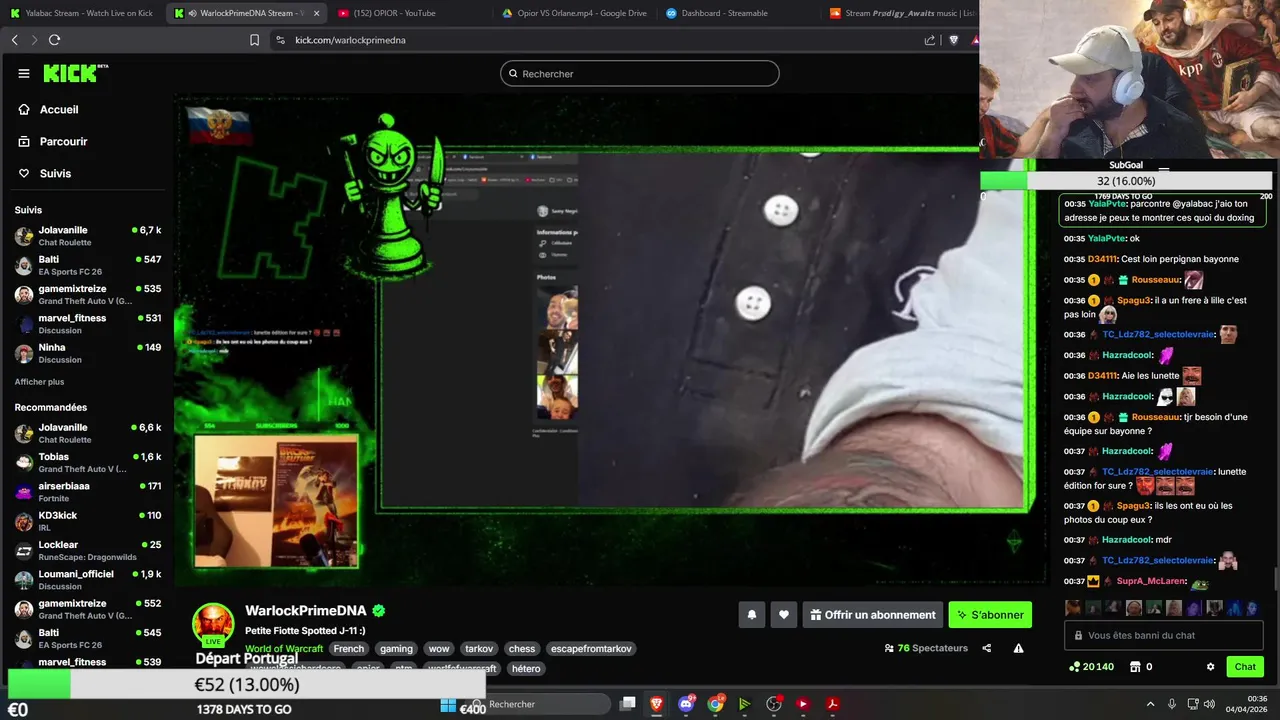Screen dimensions: 1280x720
Task: Open followed channel Jolavanille
Action: tap(88, 236)
